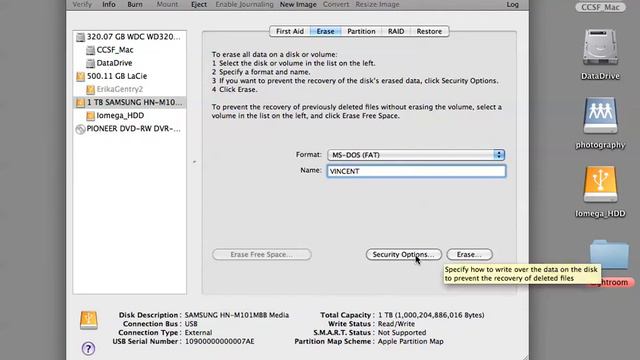640x360 pixels.
Task: Select the ErikaGentry2 volume in the list
Action: pos(130,89)
